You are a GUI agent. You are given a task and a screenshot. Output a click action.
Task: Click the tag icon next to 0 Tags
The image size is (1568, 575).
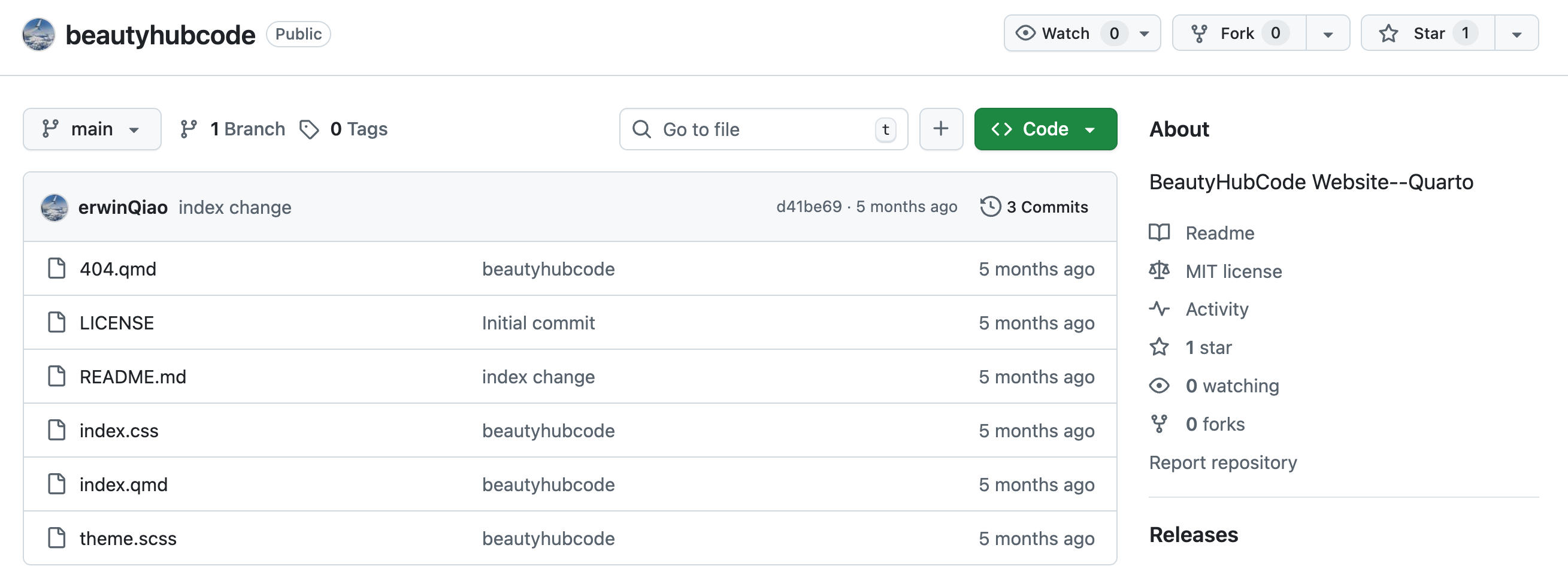[309, 129]
